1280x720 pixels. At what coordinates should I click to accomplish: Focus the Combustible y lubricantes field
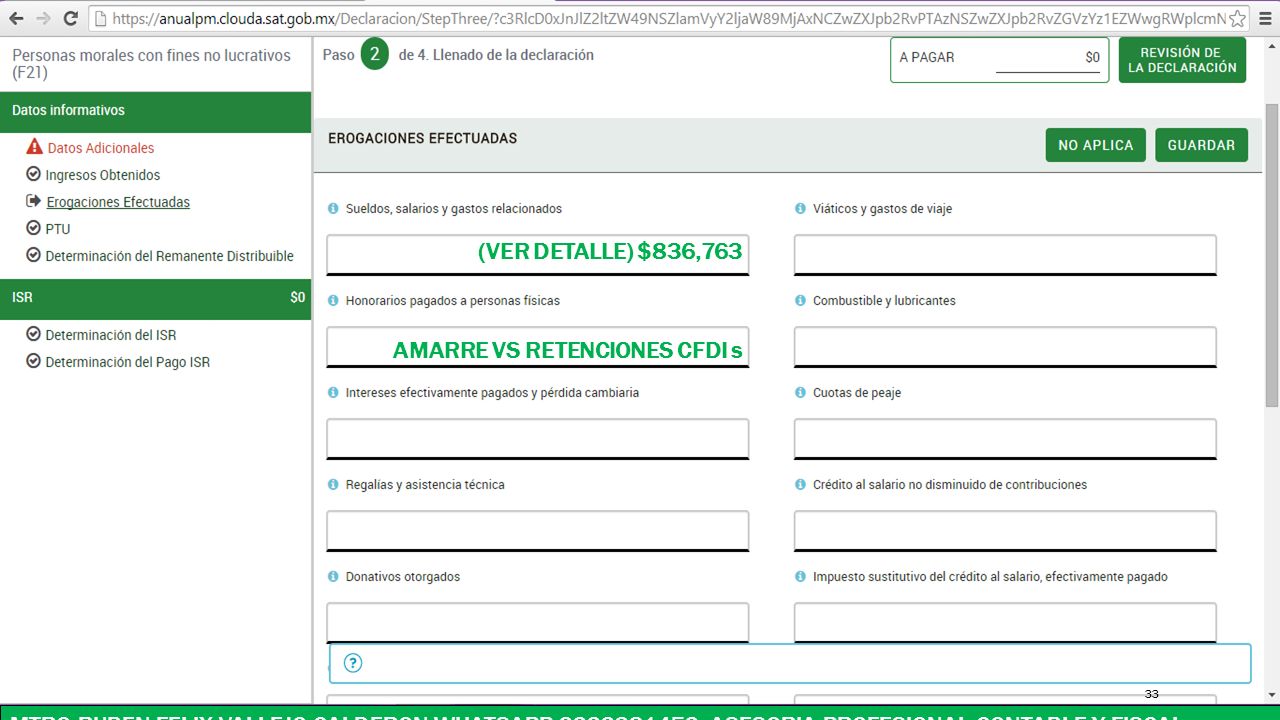point(1005,346)
